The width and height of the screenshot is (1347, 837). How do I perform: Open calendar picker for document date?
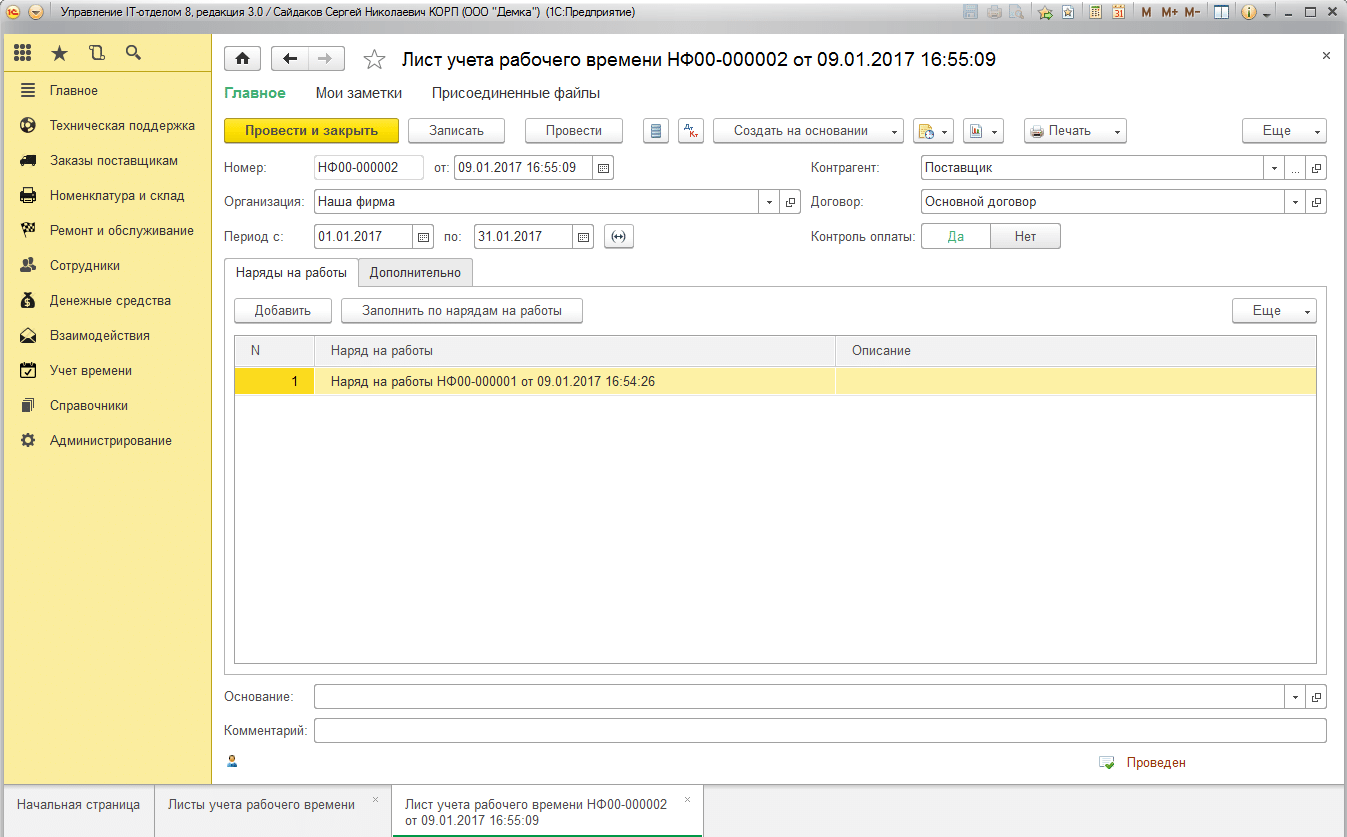[603, 168]
